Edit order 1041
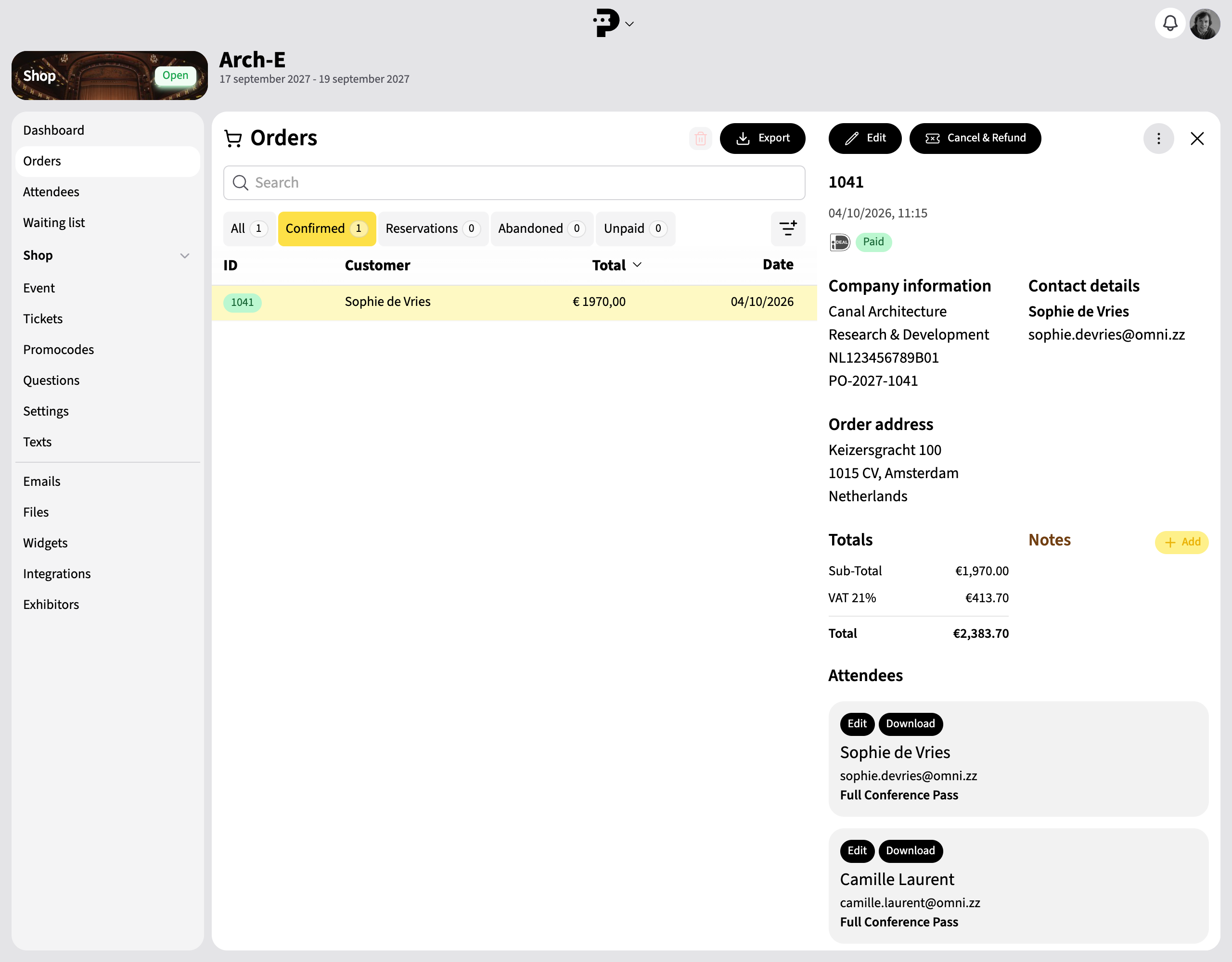 point(864,138)
